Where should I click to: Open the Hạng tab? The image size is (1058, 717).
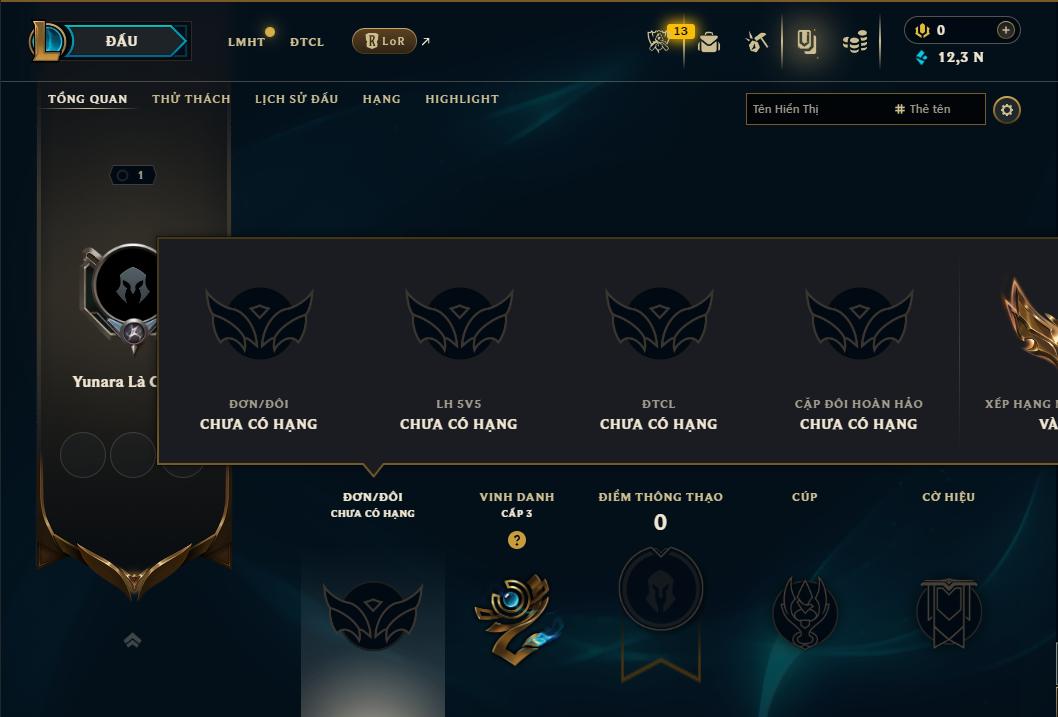381,99
